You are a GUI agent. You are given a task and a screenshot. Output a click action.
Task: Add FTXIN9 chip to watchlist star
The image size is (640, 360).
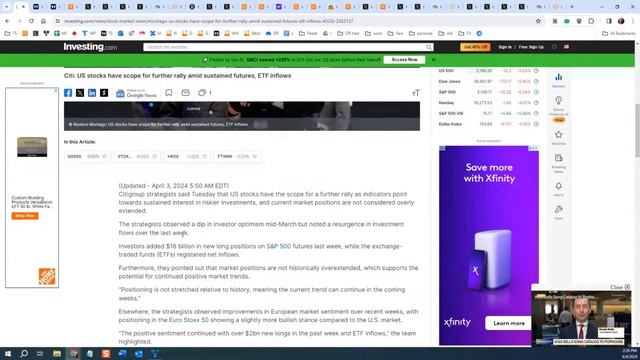(255, 156)
